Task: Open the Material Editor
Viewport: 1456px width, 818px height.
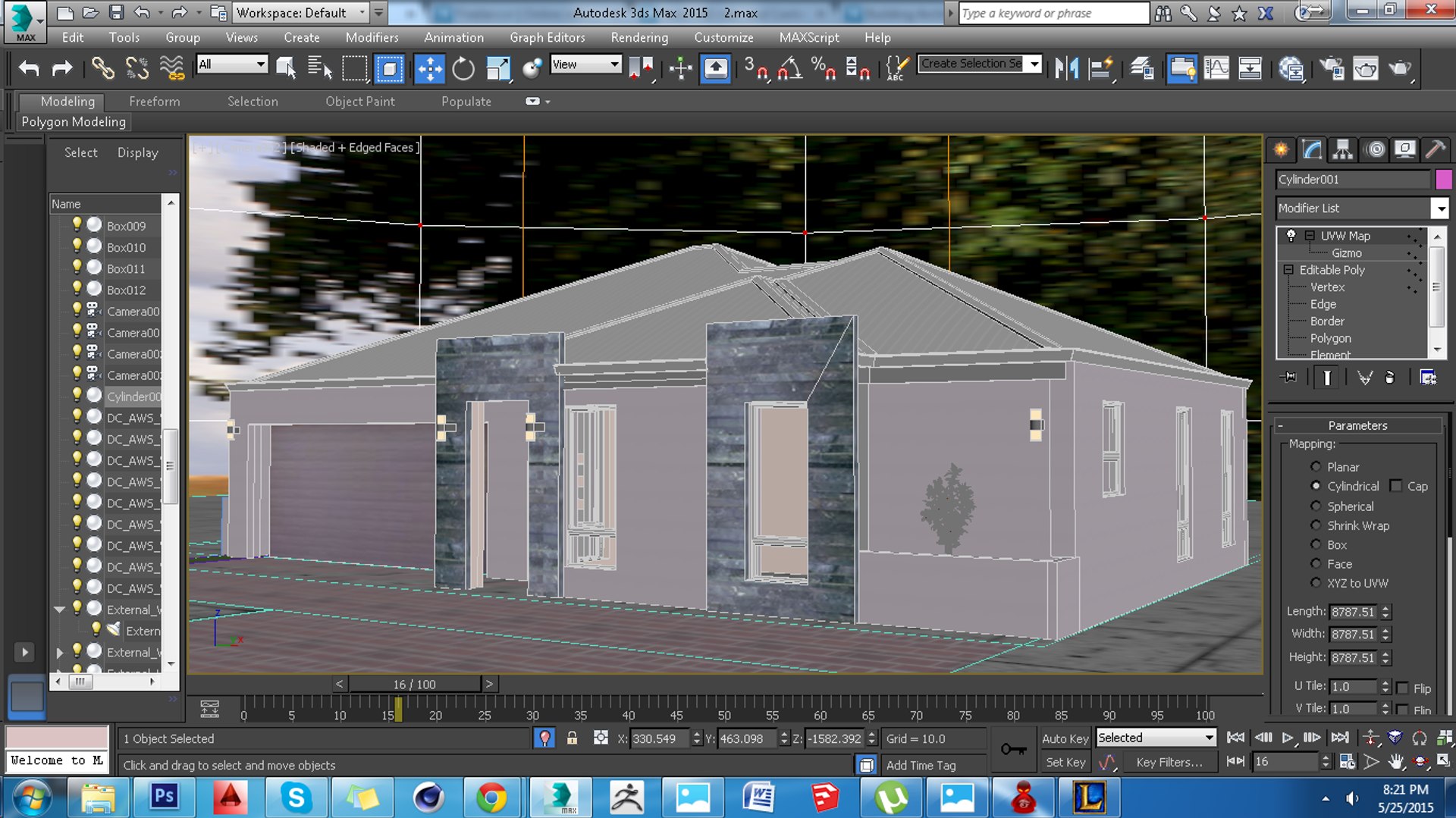Action: tap(1291, 69)
